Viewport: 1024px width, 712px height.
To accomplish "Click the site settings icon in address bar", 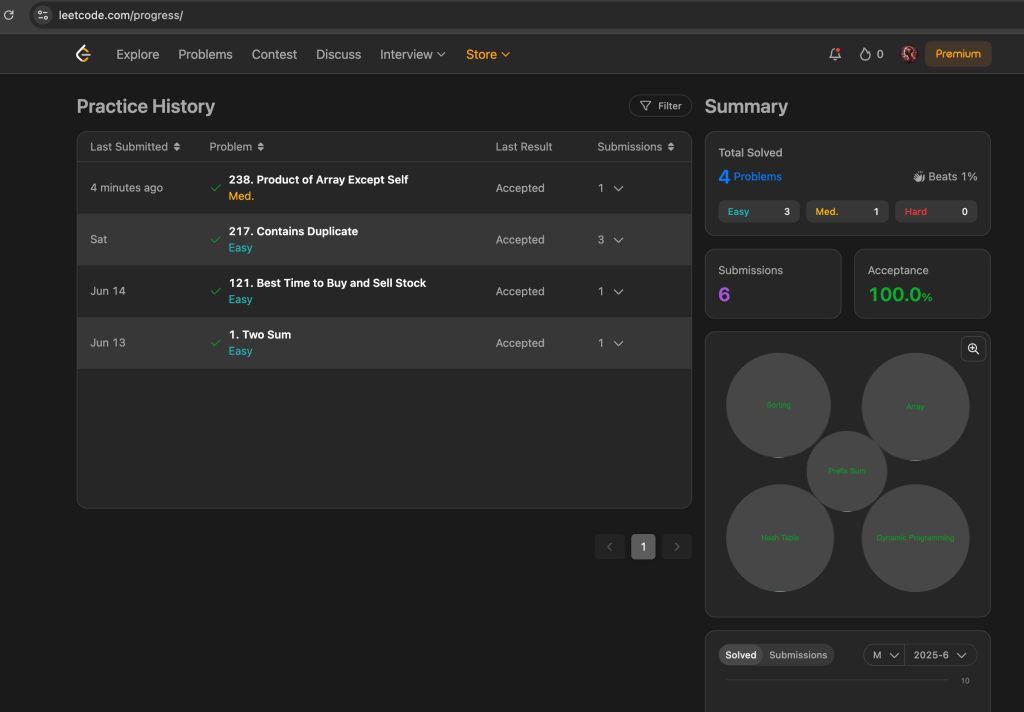I will pos(43,15).
